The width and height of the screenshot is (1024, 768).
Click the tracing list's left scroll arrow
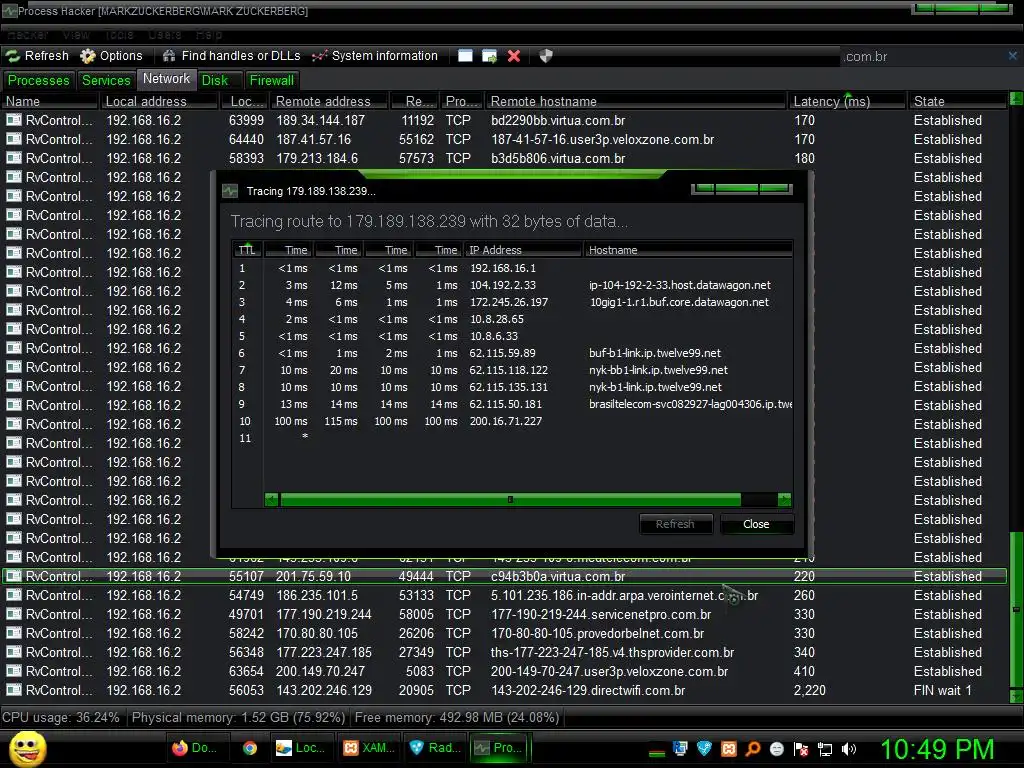click(272, 500)
